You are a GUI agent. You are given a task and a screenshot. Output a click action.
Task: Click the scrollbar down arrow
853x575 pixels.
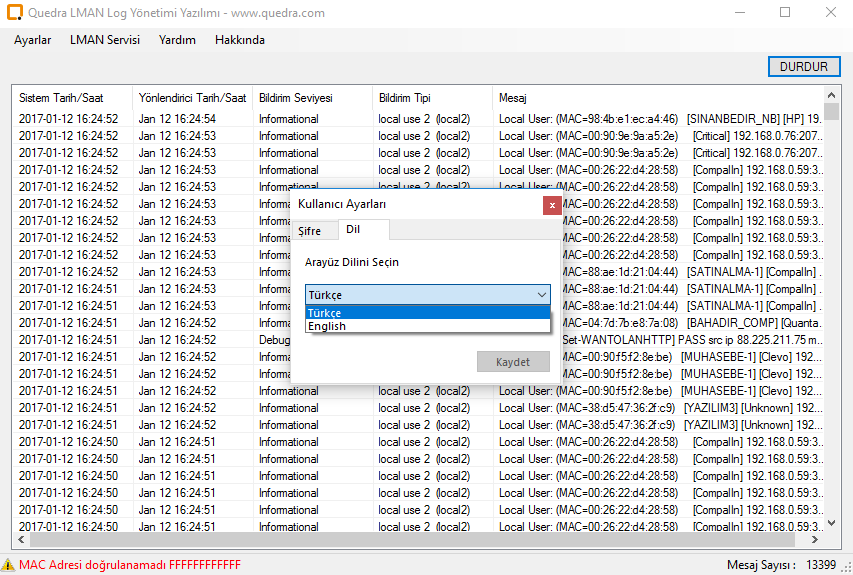tap(831, 522)
